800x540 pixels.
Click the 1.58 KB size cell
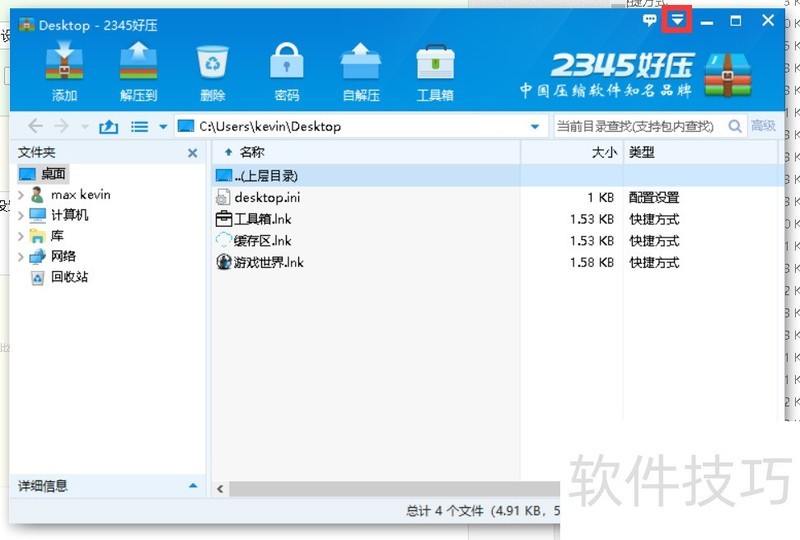(592, 262)
